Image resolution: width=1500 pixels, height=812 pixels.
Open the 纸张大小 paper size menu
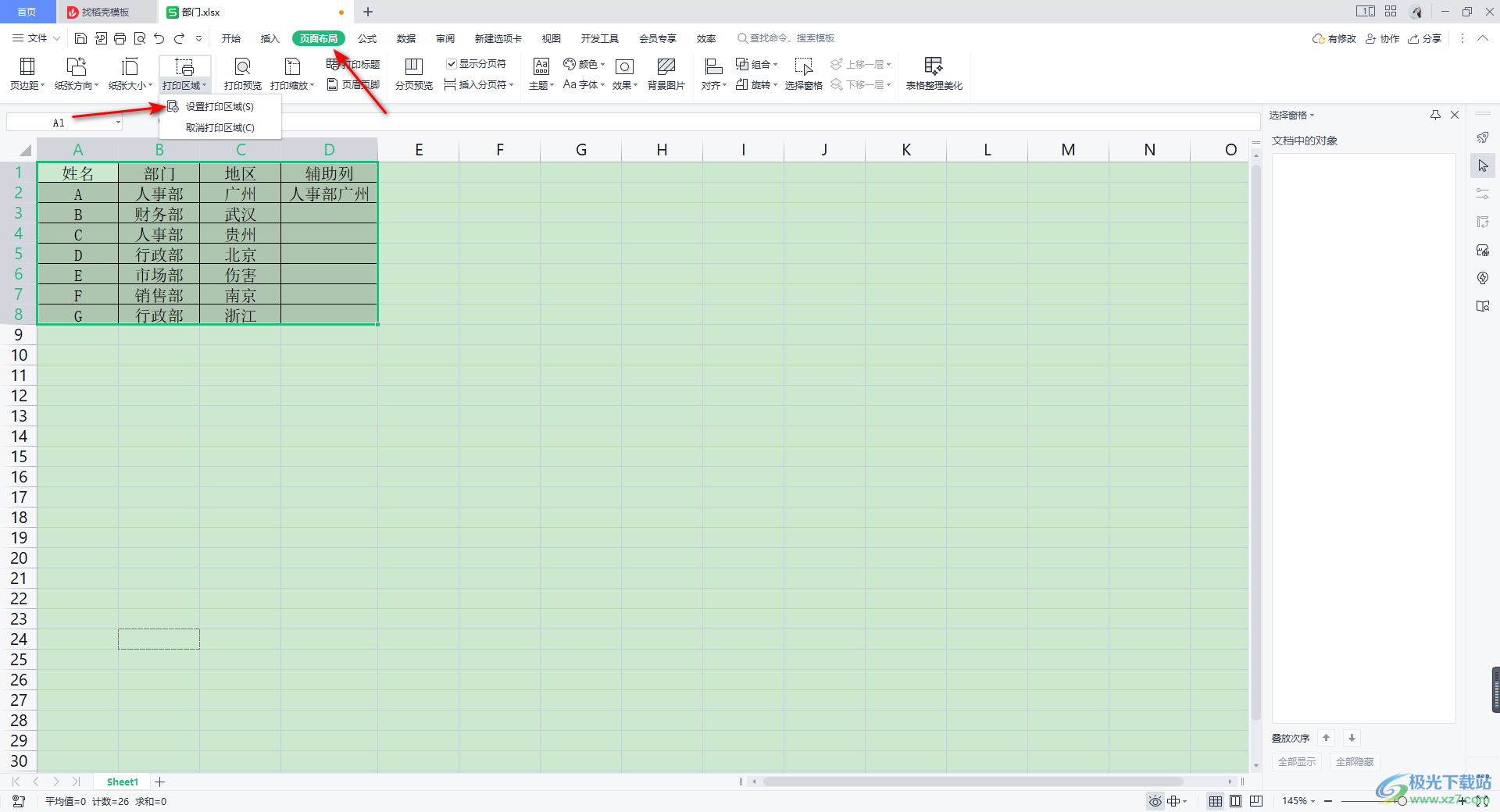coord(130,74)
